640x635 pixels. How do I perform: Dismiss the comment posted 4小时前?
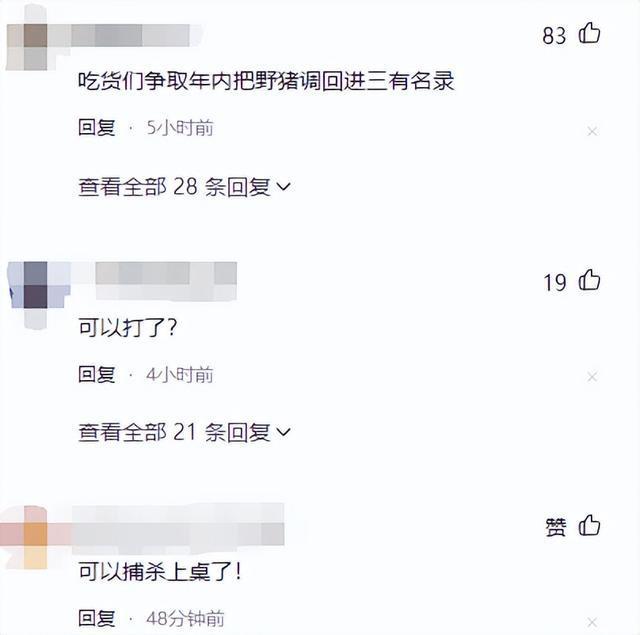click(x=592, y=376)
